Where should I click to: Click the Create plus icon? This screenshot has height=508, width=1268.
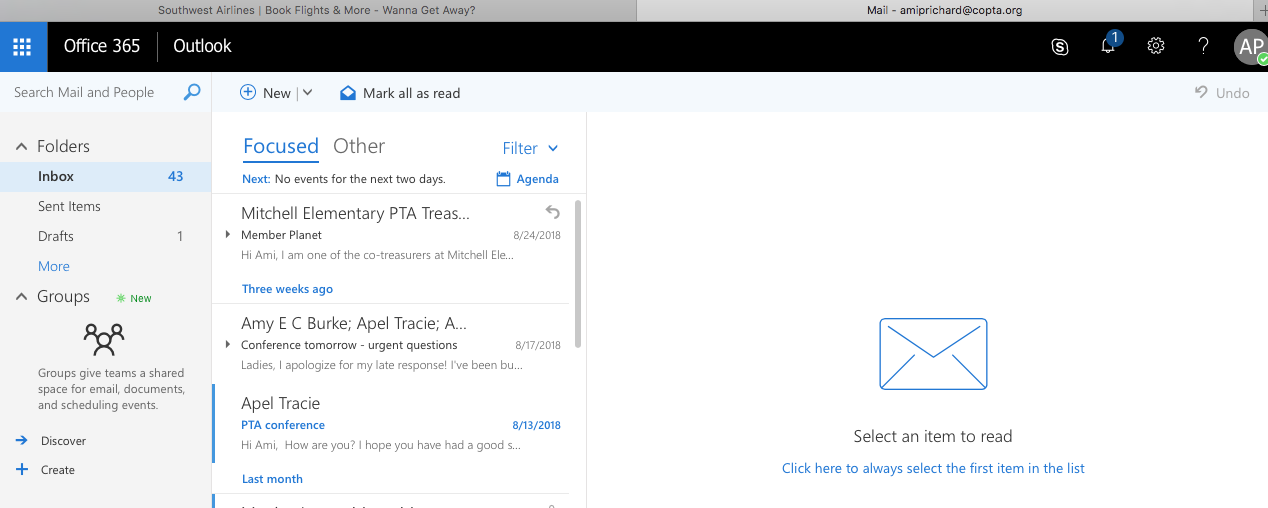22,469
